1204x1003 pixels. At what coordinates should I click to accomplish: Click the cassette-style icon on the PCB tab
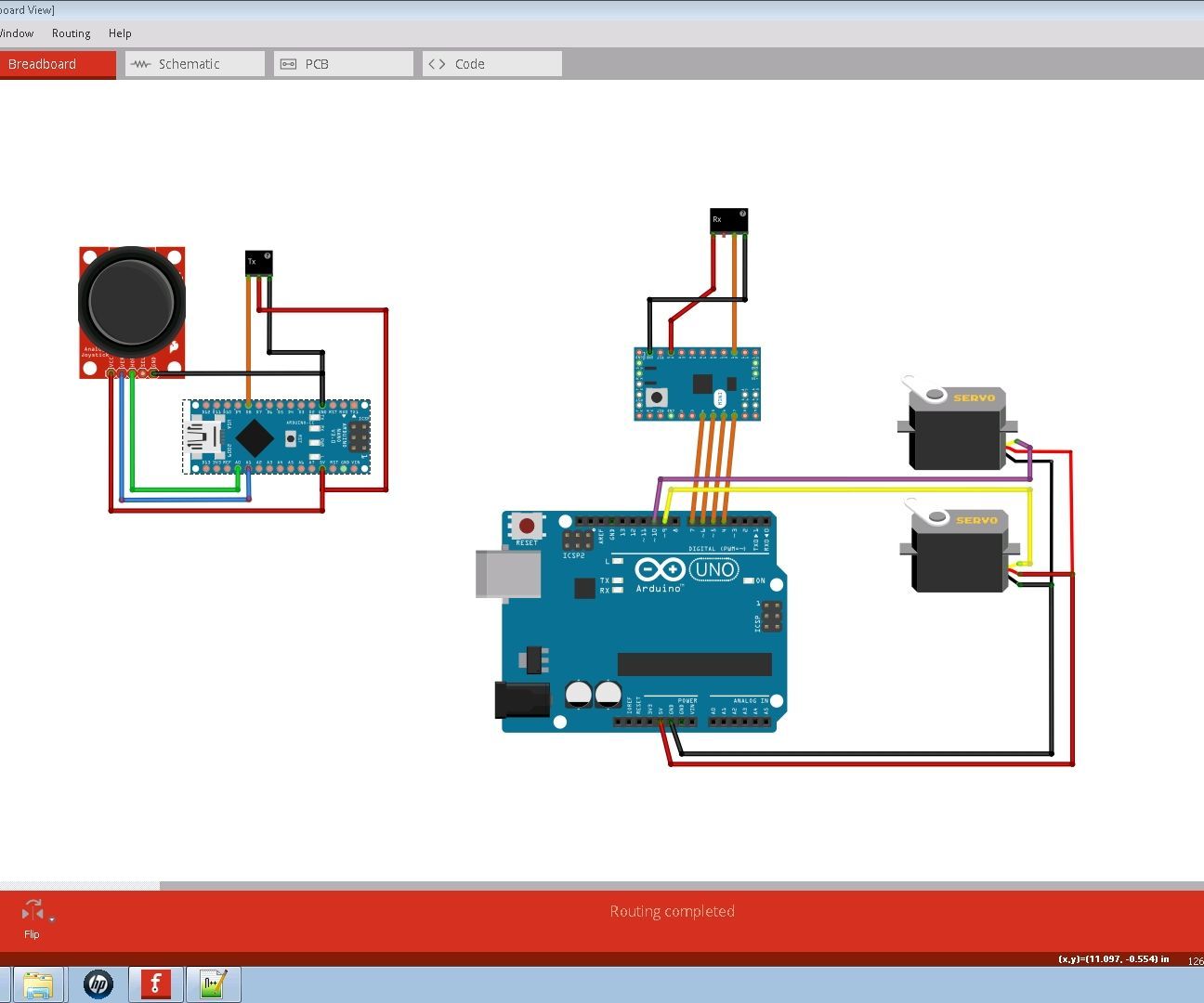[x=289, y=63]
